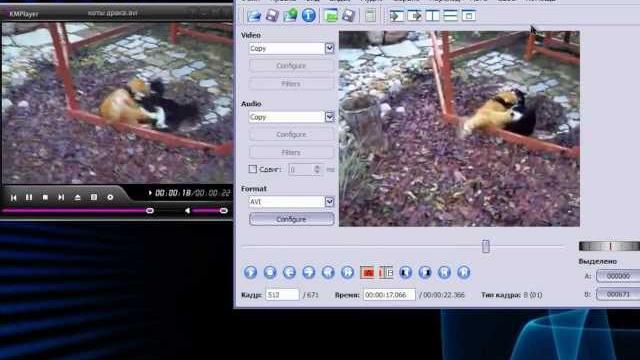Expand the Audio codec Copy dropdown

(329, 117)
